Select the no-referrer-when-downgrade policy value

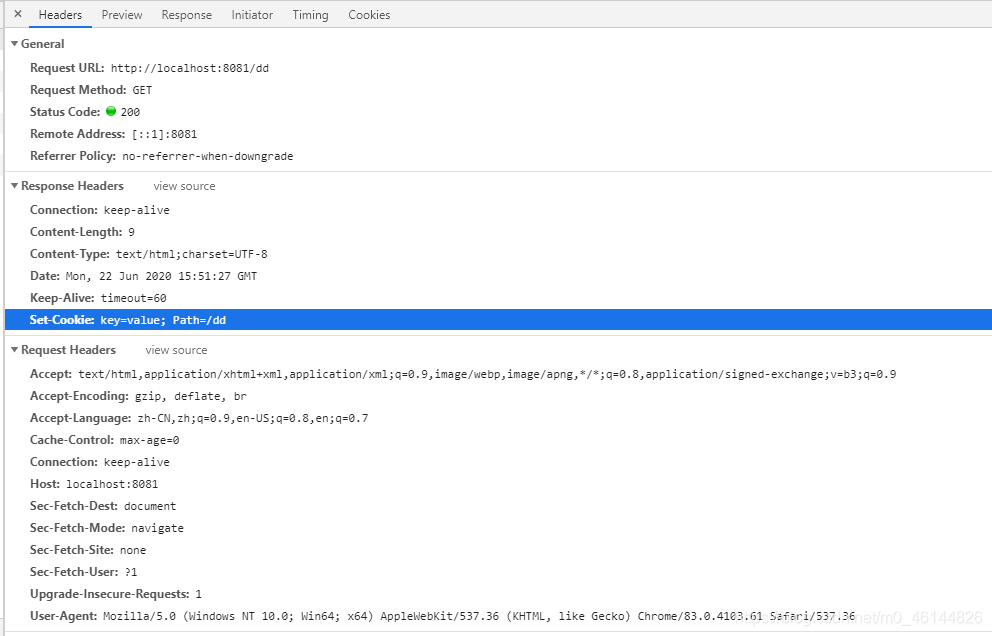[208, 156]
